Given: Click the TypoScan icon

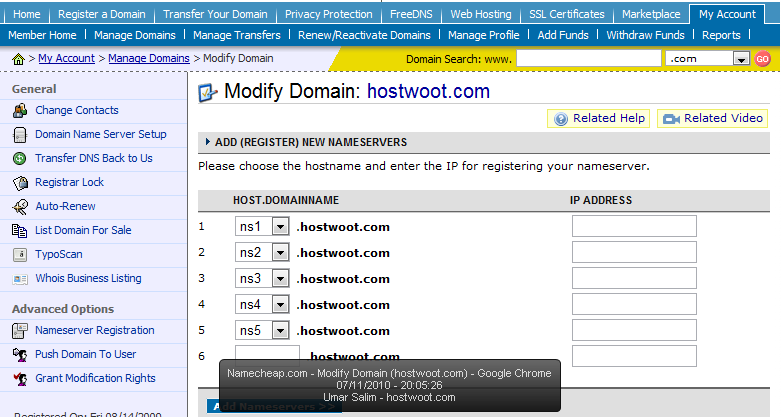Looking at the screenshot, I should (x=20, y=255).
